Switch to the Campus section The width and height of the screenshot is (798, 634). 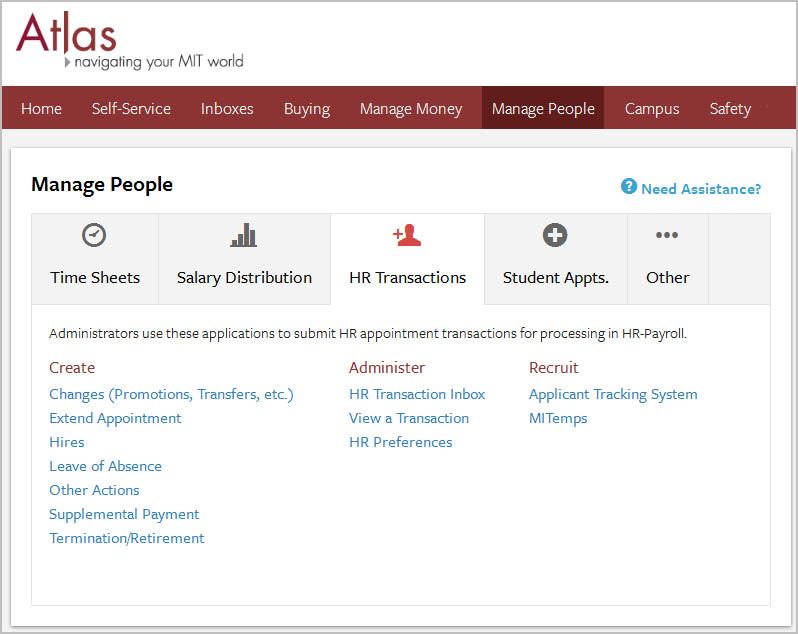(x=652, y=109)
